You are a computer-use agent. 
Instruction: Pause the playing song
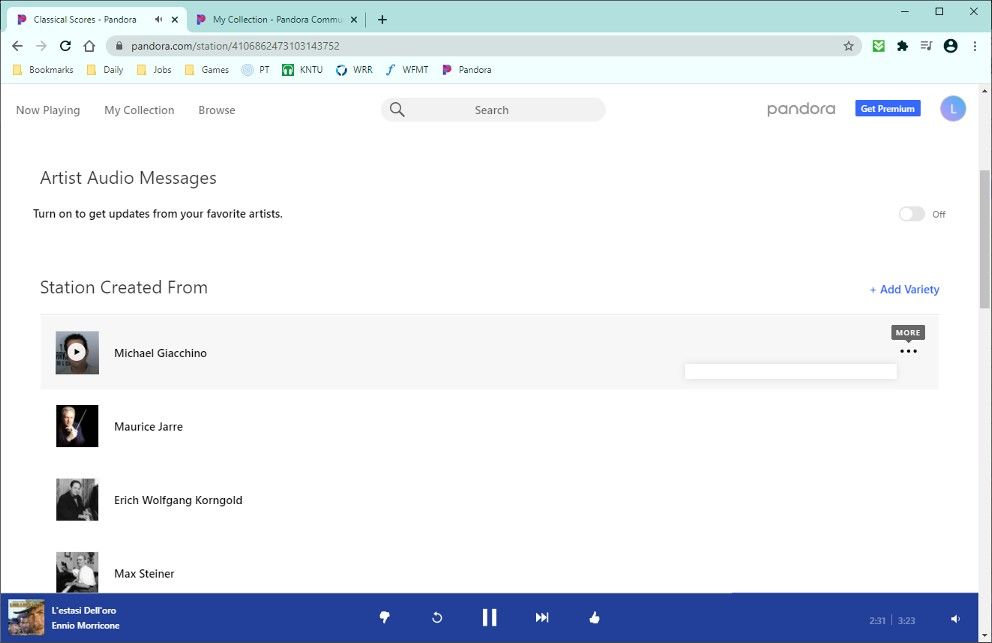[489, 618]
